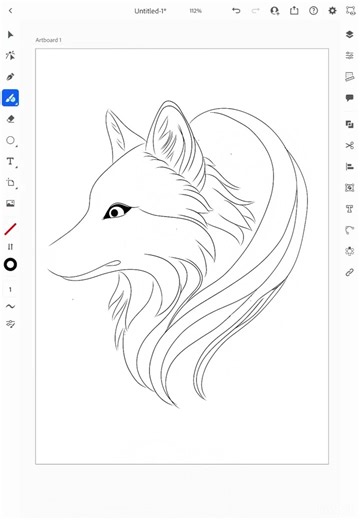Open the Help question mark
The width and height of the screenshot is (360, 520).
[313, 11]
